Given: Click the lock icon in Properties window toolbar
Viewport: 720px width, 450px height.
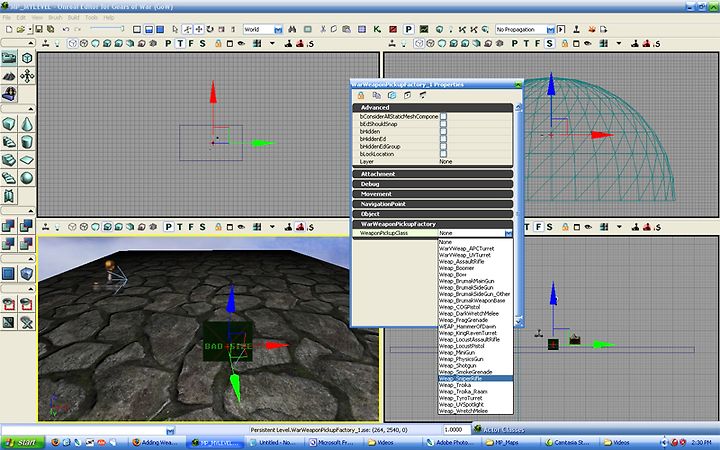Looking at the screenshot, I should [x=361, y=95].
